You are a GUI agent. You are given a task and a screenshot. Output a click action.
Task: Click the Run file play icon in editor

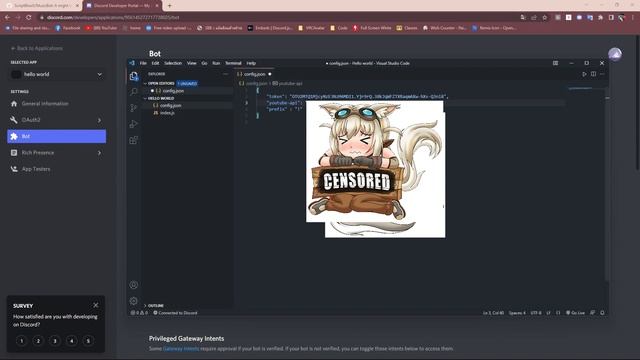coord(584,74)
